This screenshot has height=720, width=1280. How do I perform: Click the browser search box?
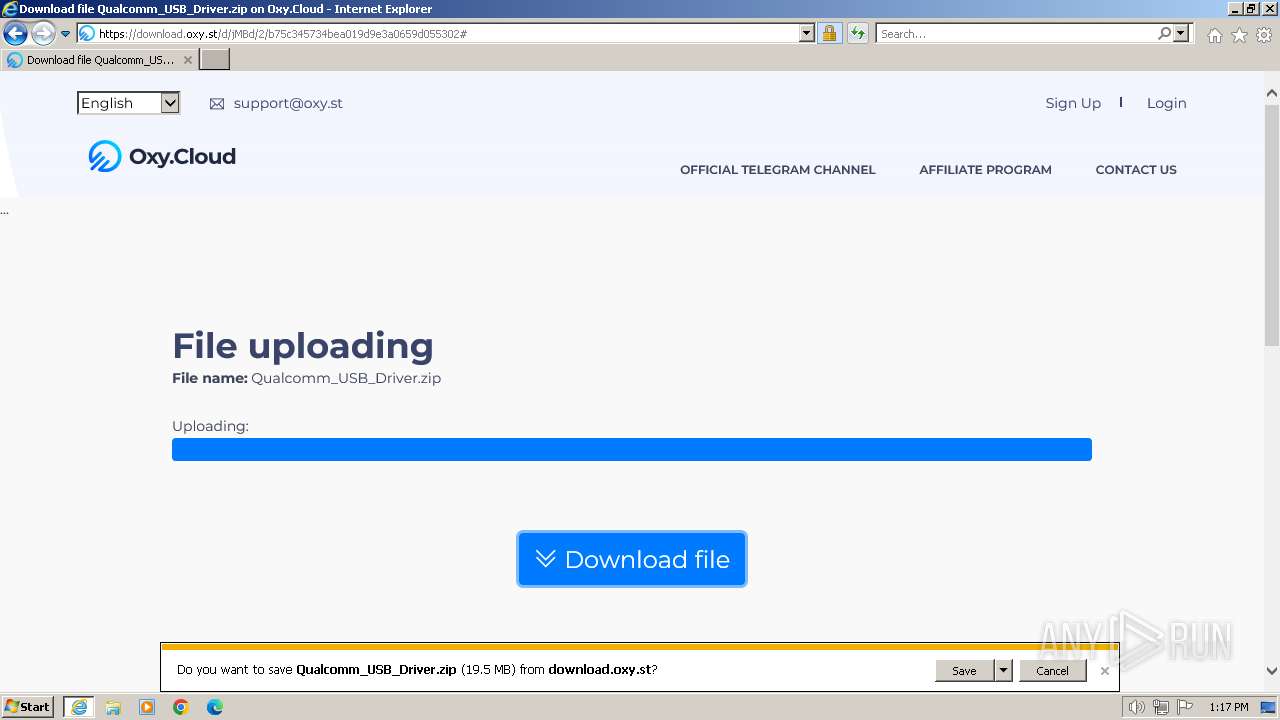pyautogui.click(x=1015, y=34)
